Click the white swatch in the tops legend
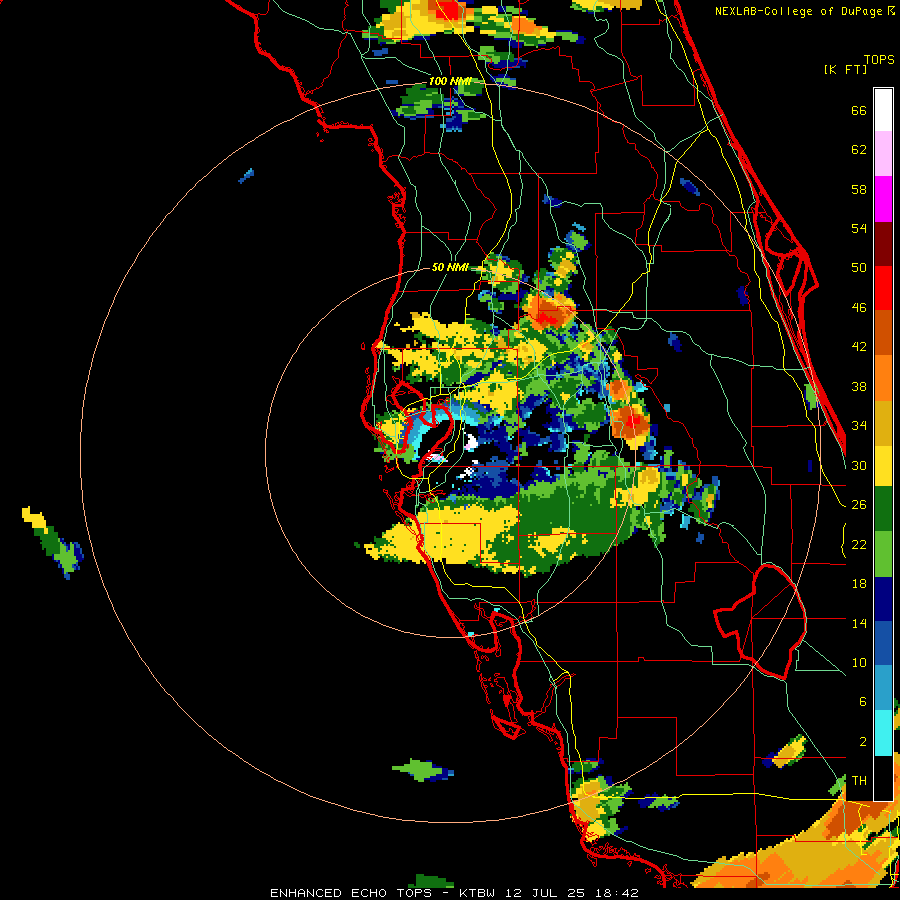Viewport: 900px width, 900px height. pyautogui.click(x=883, y=110)
